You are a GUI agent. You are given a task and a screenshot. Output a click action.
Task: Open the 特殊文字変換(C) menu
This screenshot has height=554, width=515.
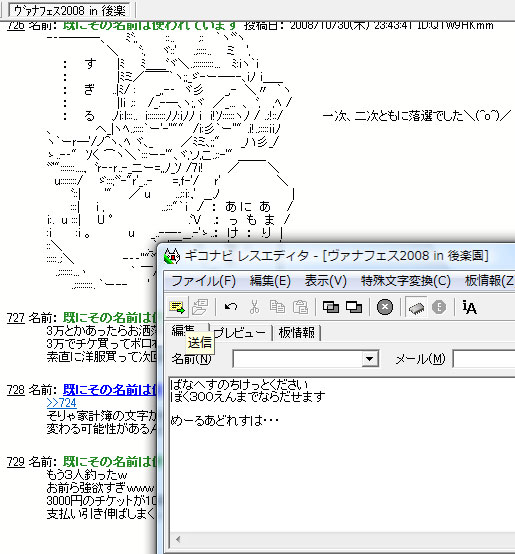coord(406,281)
